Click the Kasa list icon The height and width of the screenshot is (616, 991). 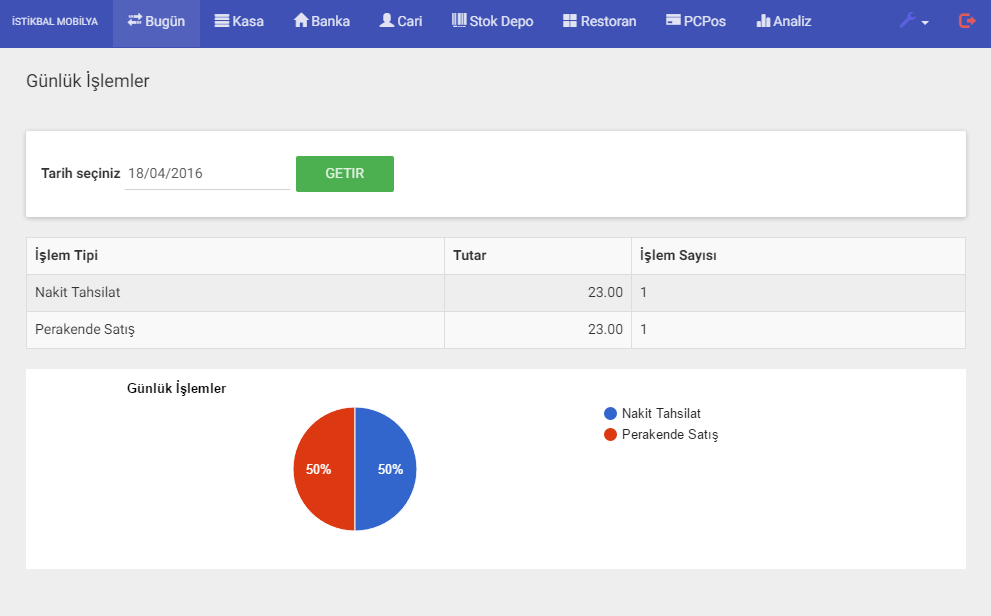(x=222, y=21)
